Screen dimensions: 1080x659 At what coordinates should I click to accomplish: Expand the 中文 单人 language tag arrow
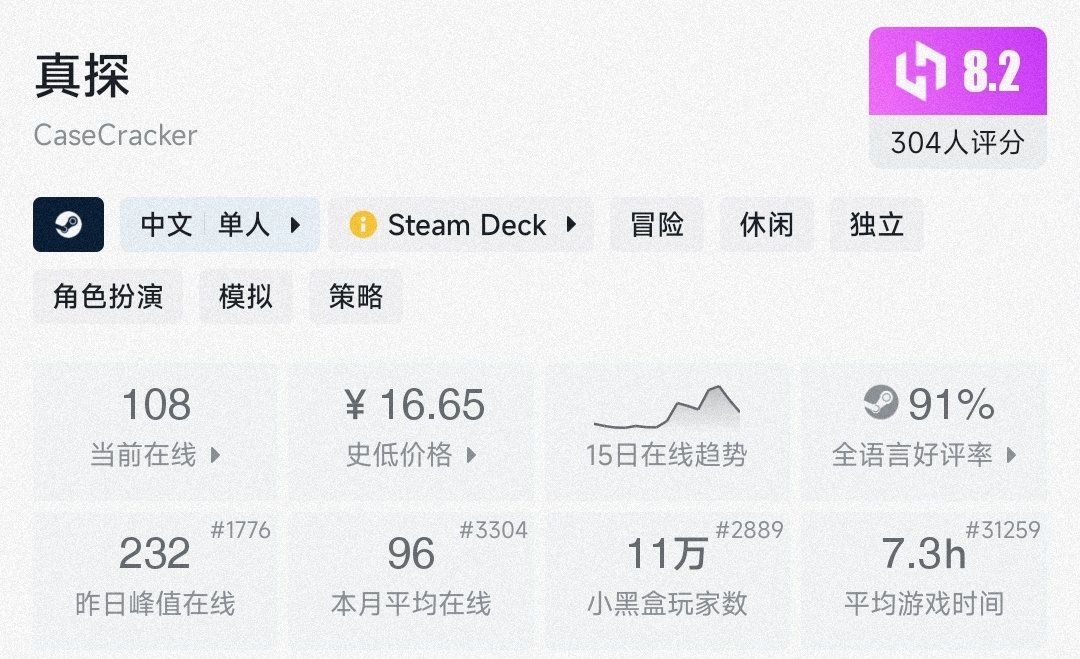[x=295, y=225]
